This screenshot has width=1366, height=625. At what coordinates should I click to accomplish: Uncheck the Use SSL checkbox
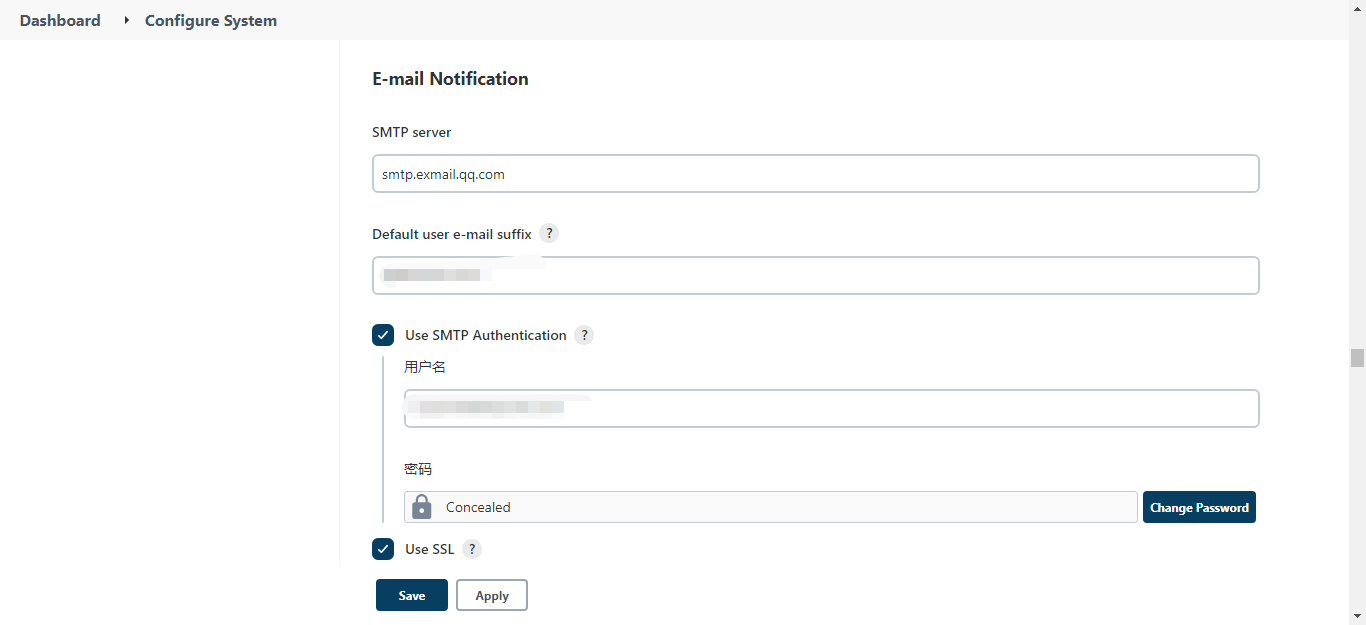[x=383, y=549]
